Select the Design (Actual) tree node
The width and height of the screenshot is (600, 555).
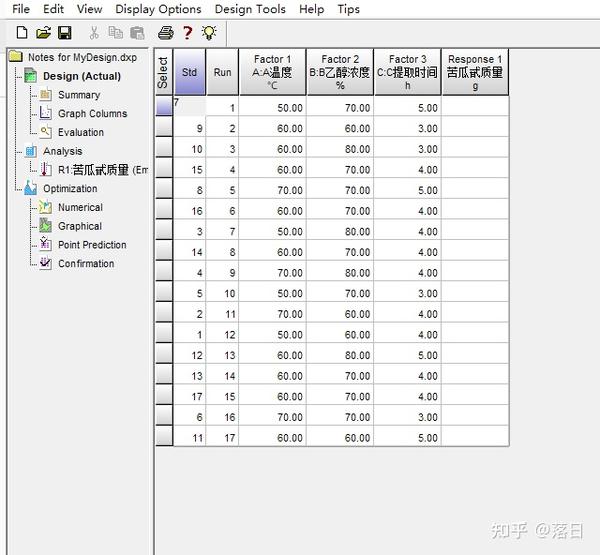point(82,76)
